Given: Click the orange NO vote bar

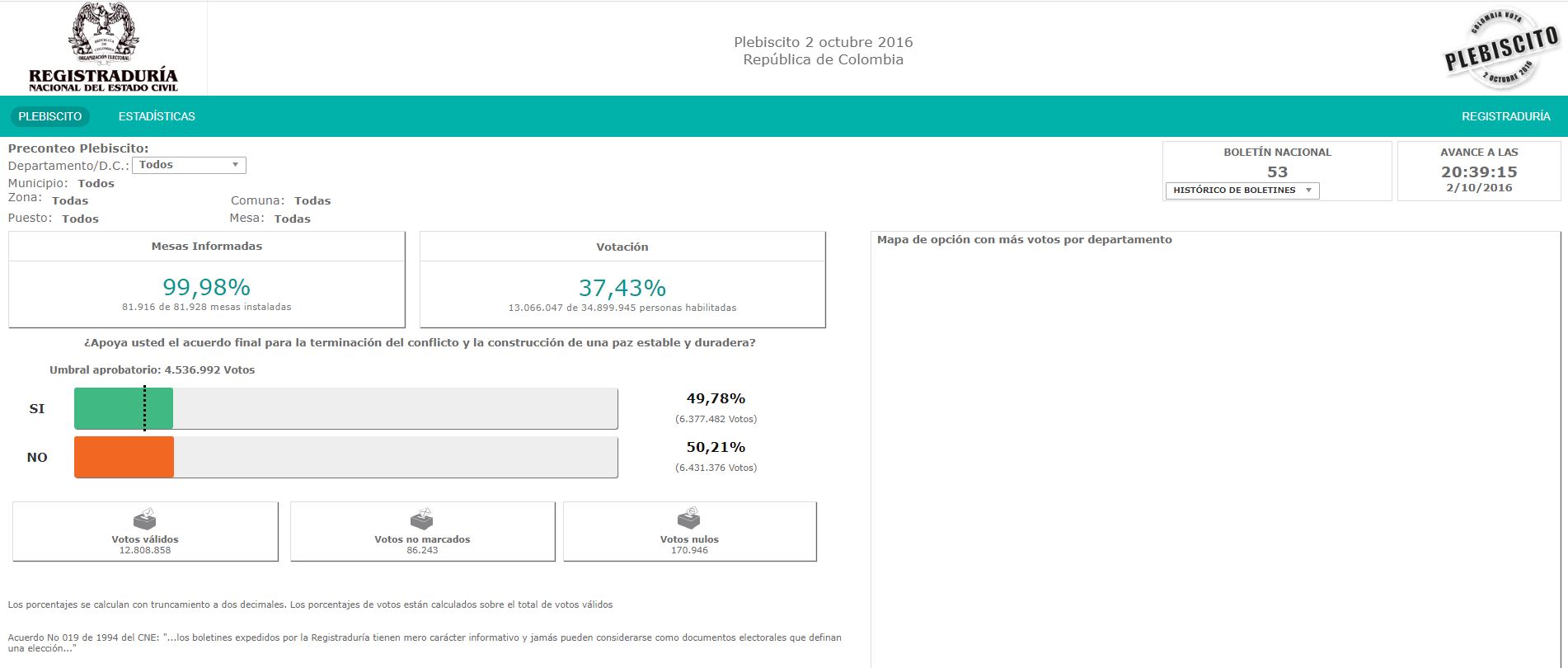Looking at the screenshot, I should (x=124, y=458).
